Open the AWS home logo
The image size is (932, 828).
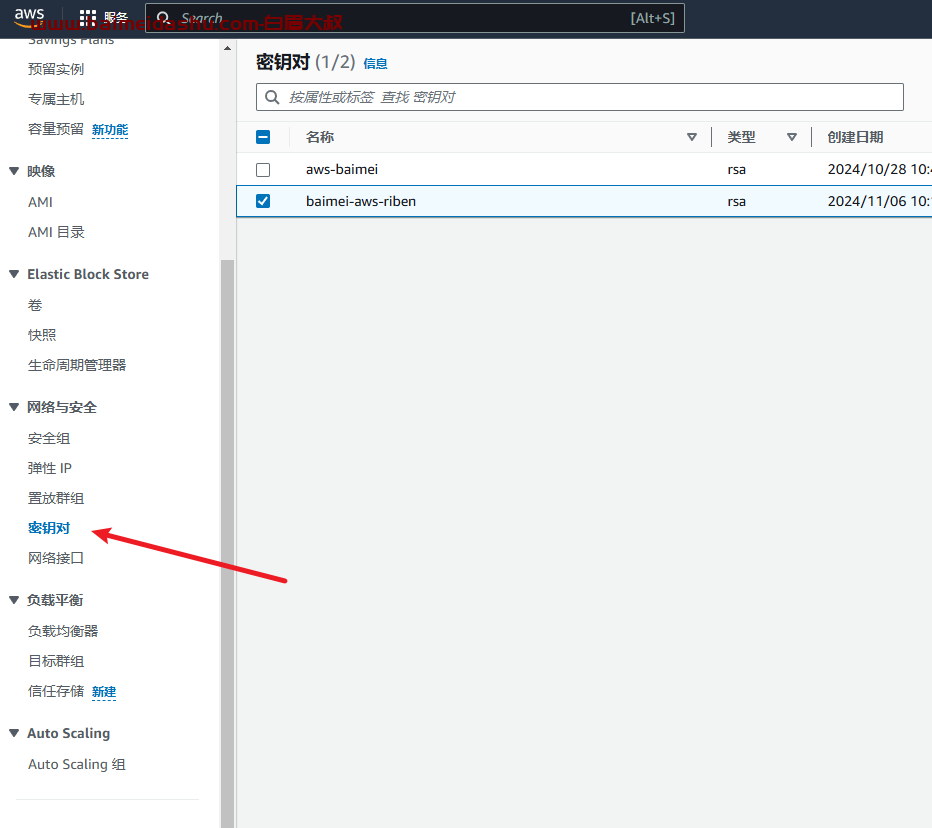click(29, 17)
